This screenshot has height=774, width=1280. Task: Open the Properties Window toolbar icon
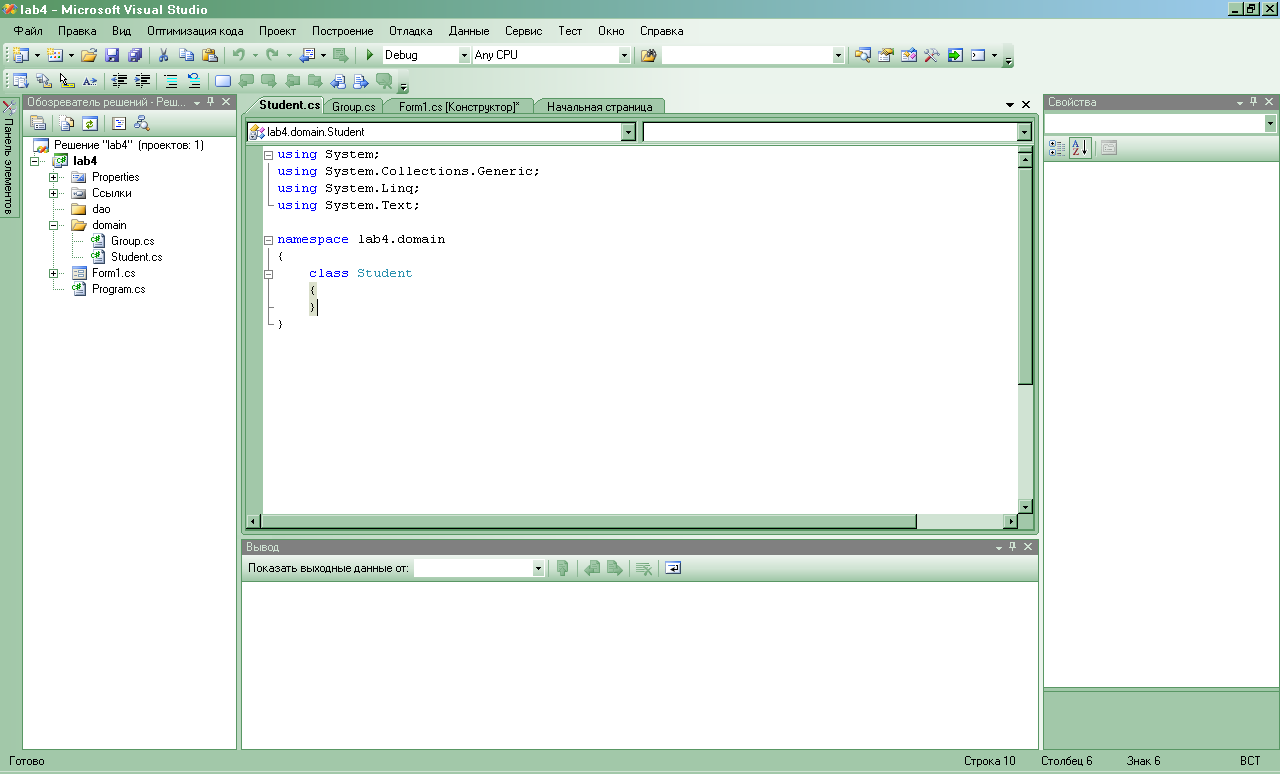[x=885, y=55]
